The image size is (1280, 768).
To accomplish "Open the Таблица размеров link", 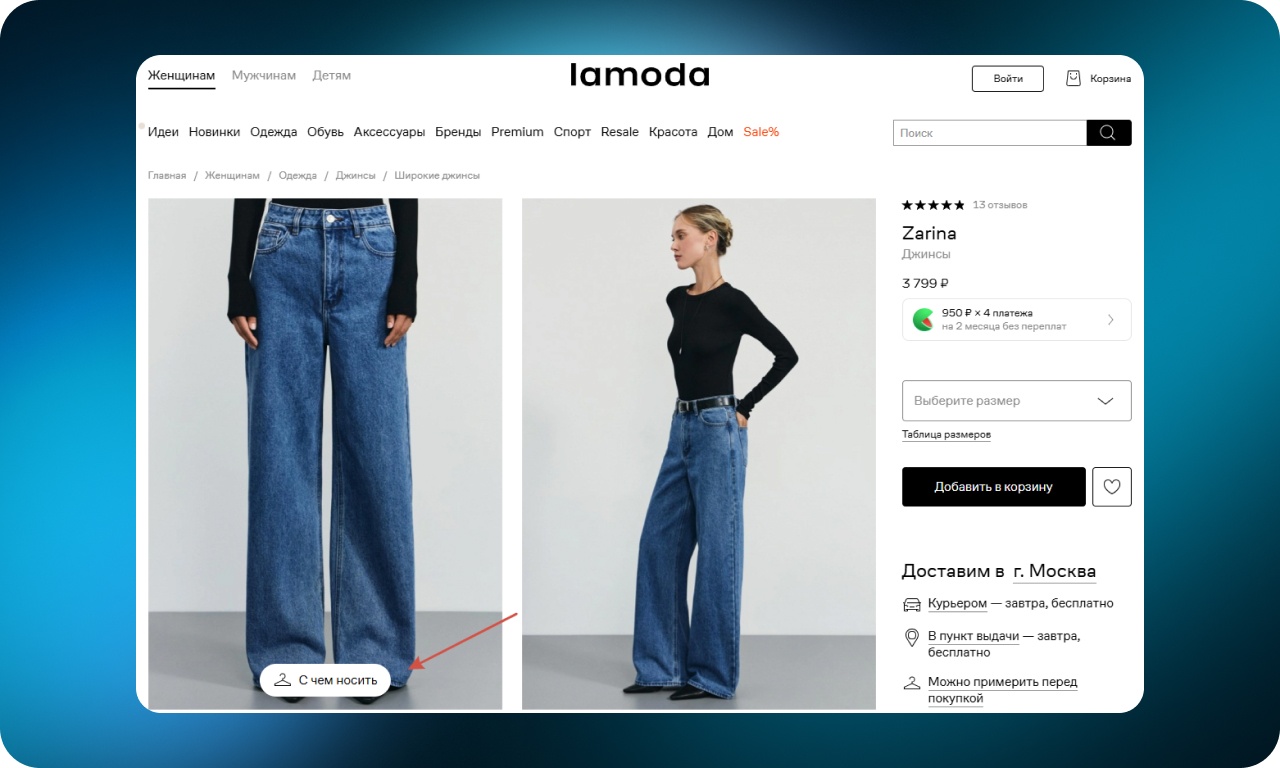I will 946,435.
